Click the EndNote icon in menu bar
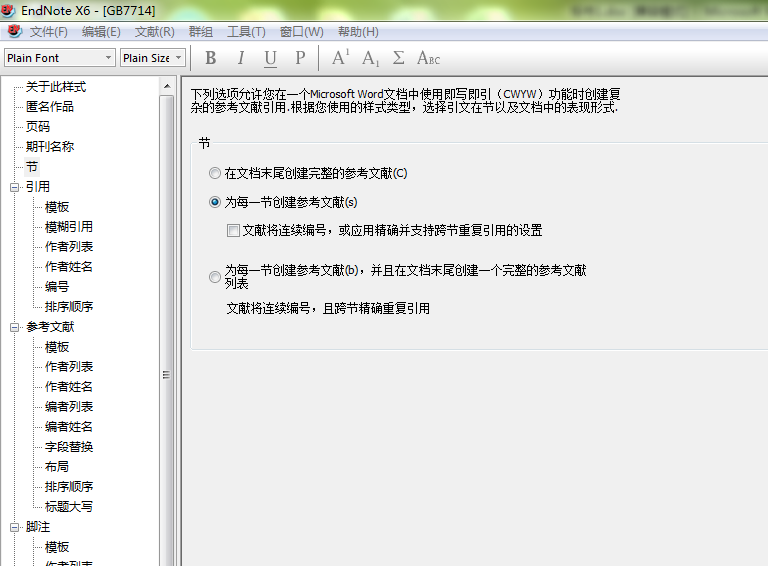 point(15,31)
